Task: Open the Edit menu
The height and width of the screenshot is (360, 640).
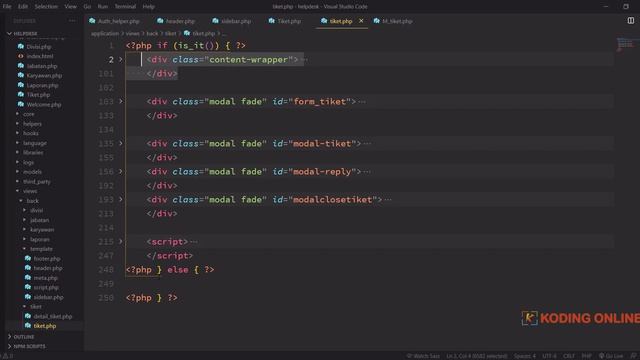Action: [23, 7]
